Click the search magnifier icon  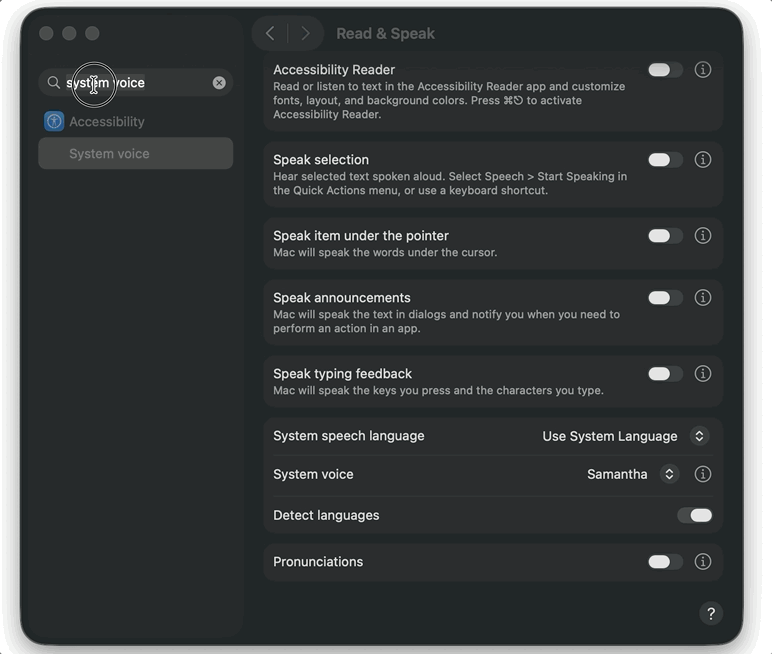coord(53,83)
